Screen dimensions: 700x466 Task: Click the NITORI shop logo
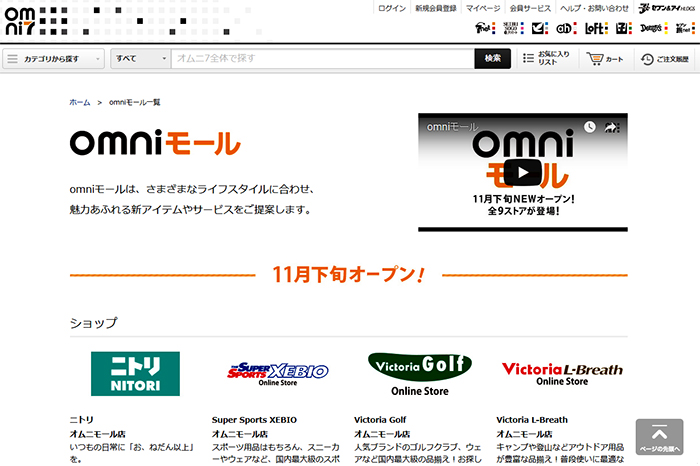click(135, 374)
